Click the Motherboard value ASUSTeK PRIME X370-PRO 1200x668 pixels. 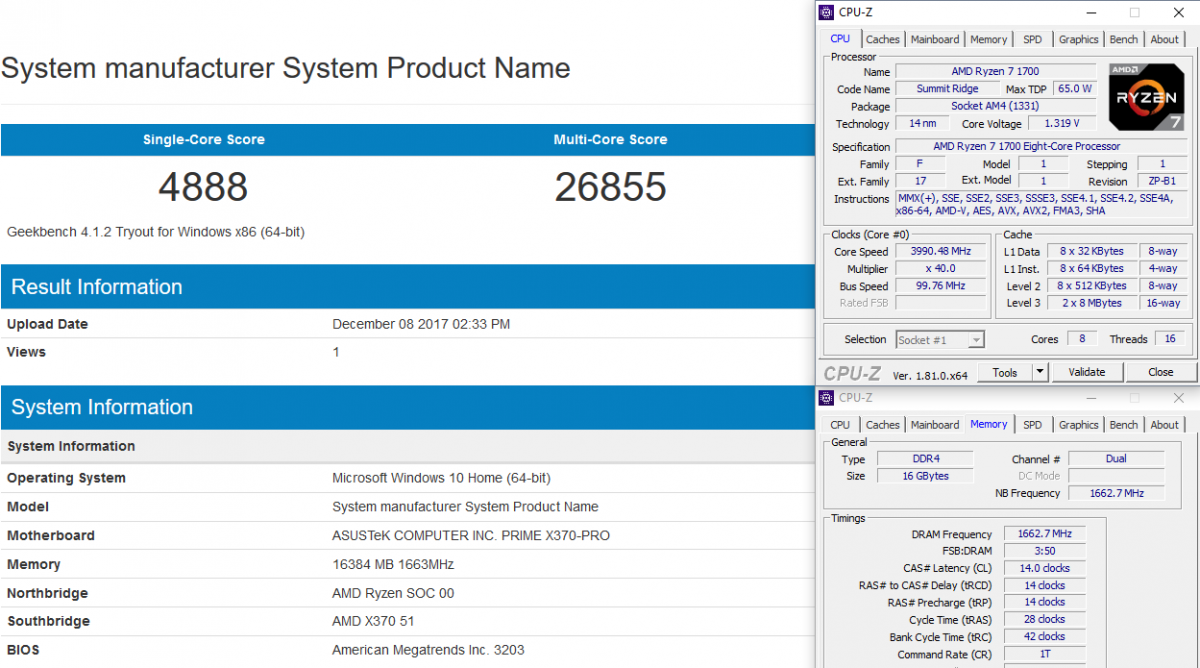471,536
